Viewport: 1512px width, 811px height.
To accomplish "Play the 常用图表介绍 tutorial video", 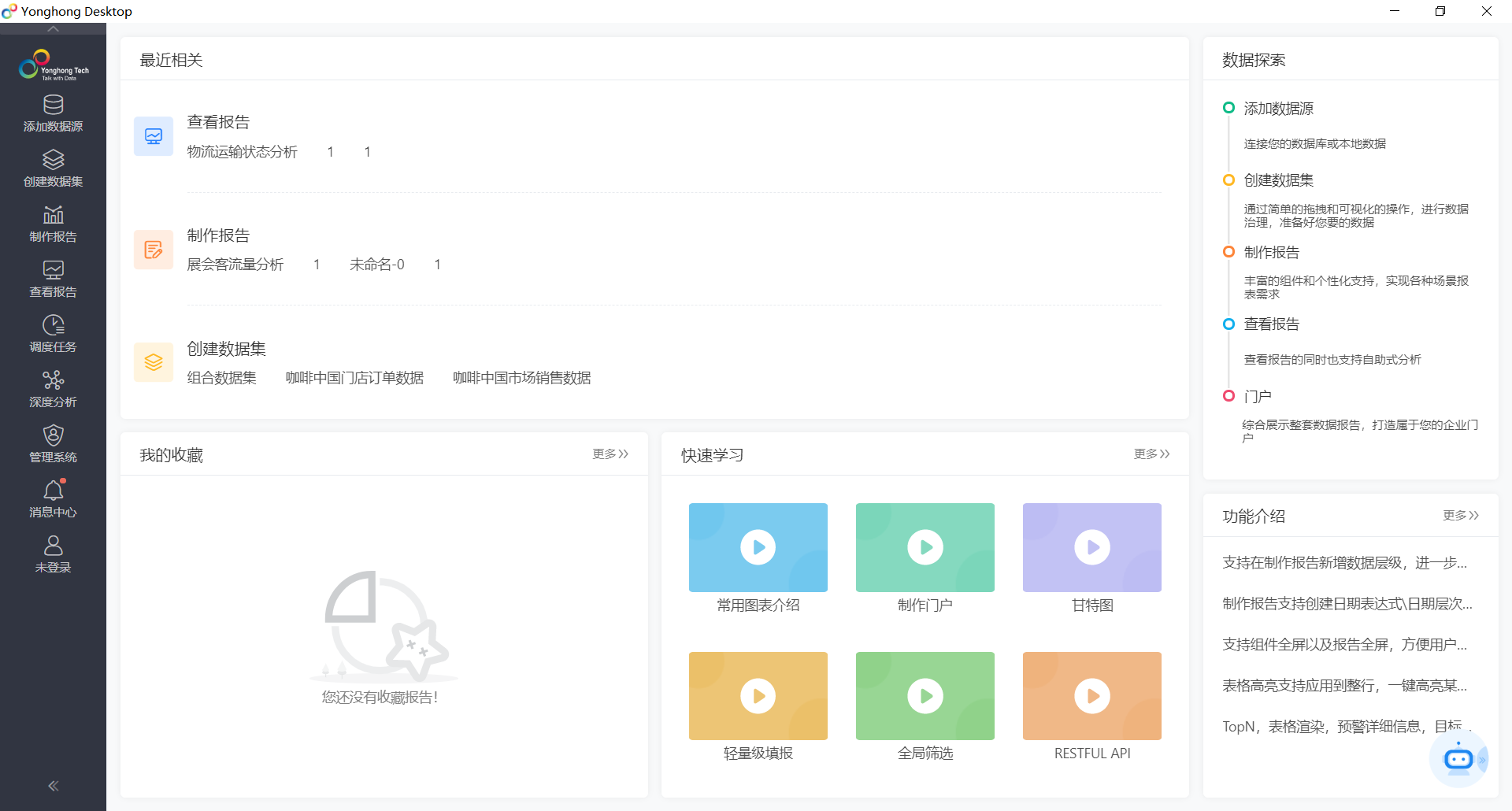I will pyautogui.click(x=758, y=546).
